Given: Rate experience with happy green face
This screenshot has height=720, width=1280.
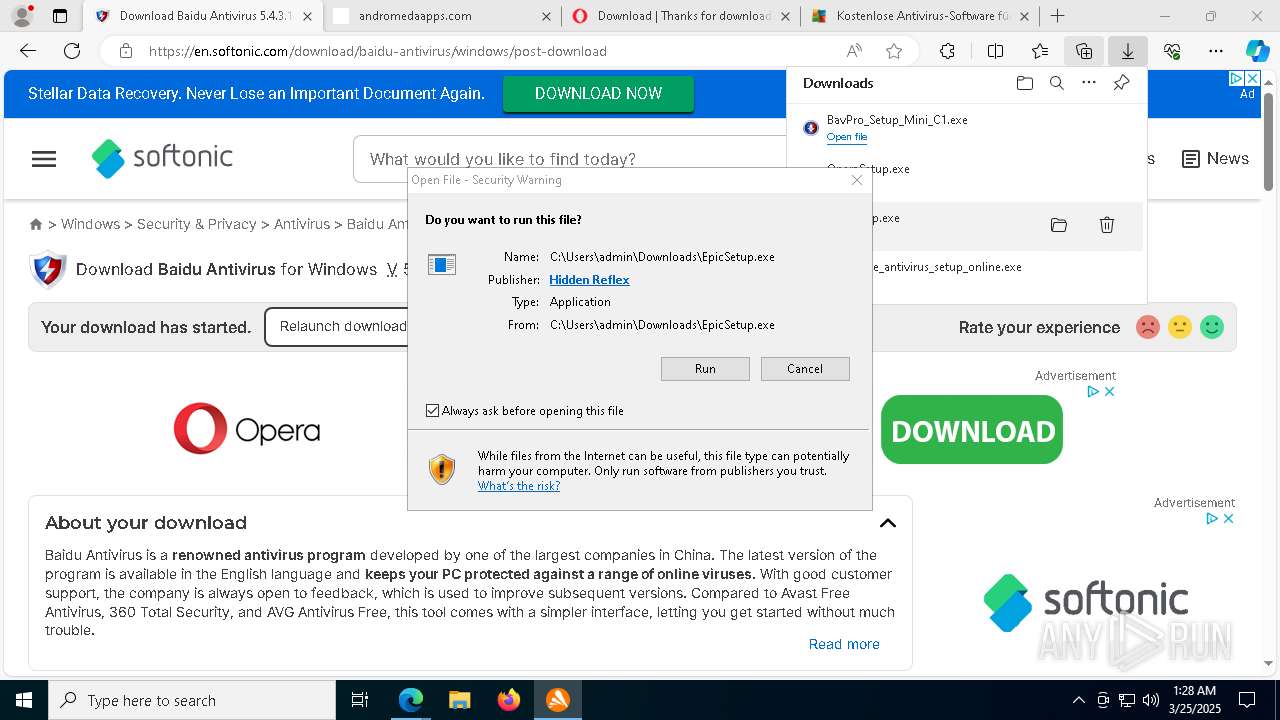Looking at the screenshot, I should 1212,327.
